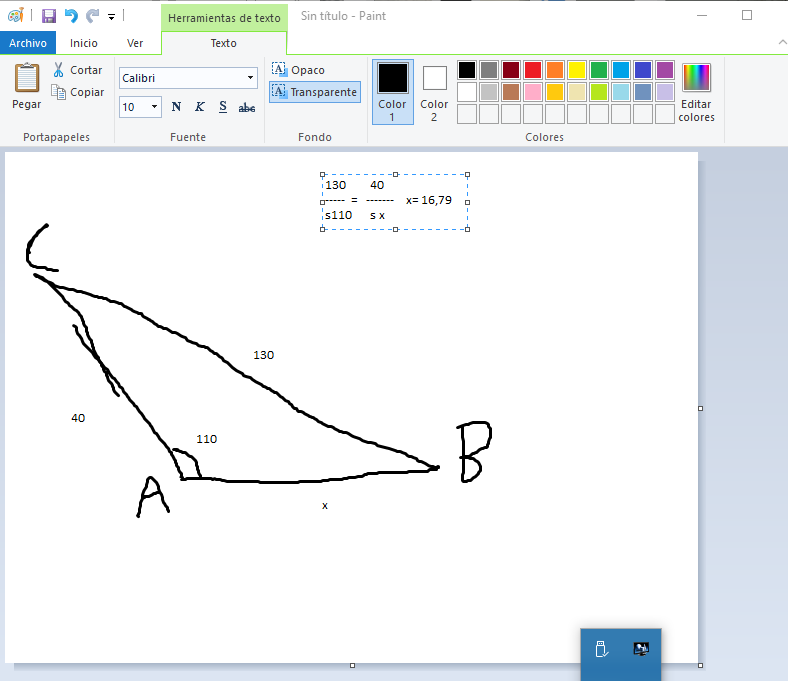Pick the pink rose palette color
This screenshot has width=788, height=681.
533,92
